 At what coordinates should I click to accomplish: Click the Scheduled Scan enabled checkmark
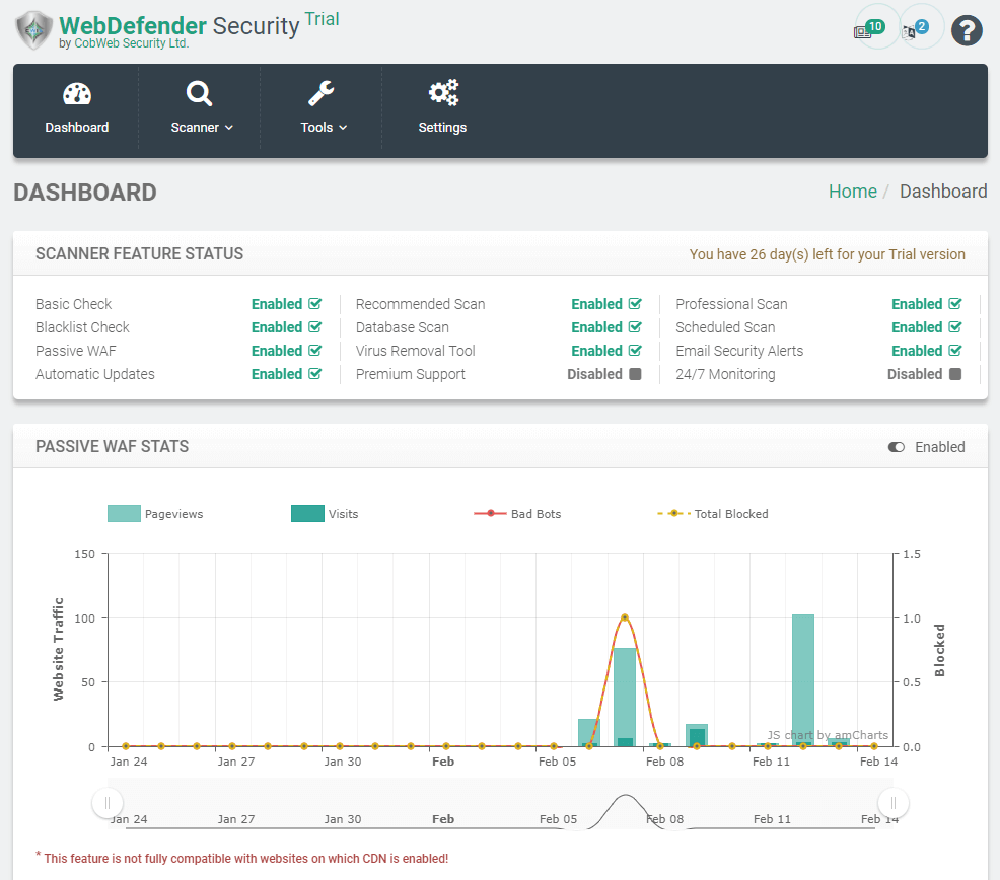pos(955,326)
